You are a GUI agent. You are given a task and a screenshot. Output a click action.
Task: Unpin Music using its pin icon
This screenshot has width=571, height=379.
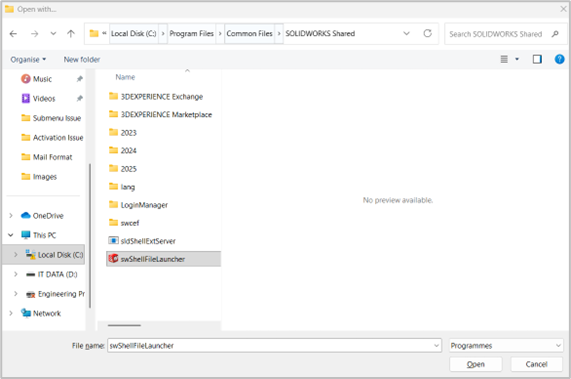[x=79, y=79]
